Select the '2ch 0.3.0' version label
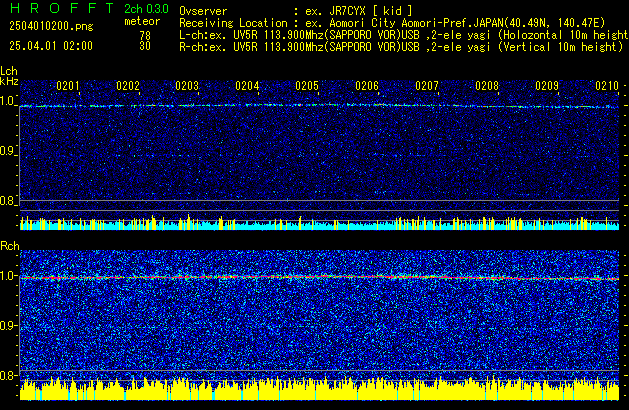The image size is (629, 410). click(146, 9)
